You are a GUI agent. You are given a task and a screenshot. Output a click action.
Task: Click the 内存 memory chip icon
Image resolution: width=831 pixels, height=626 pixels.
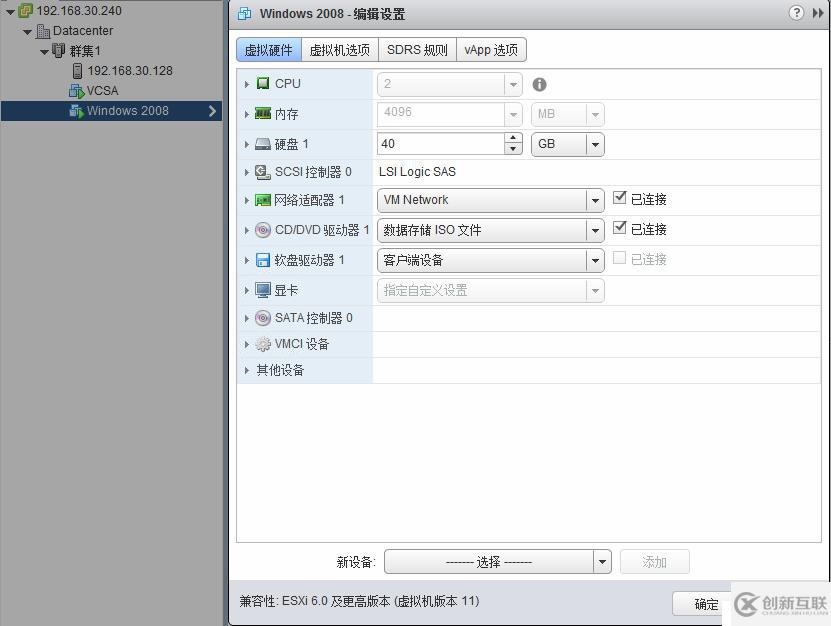[261, 114]
